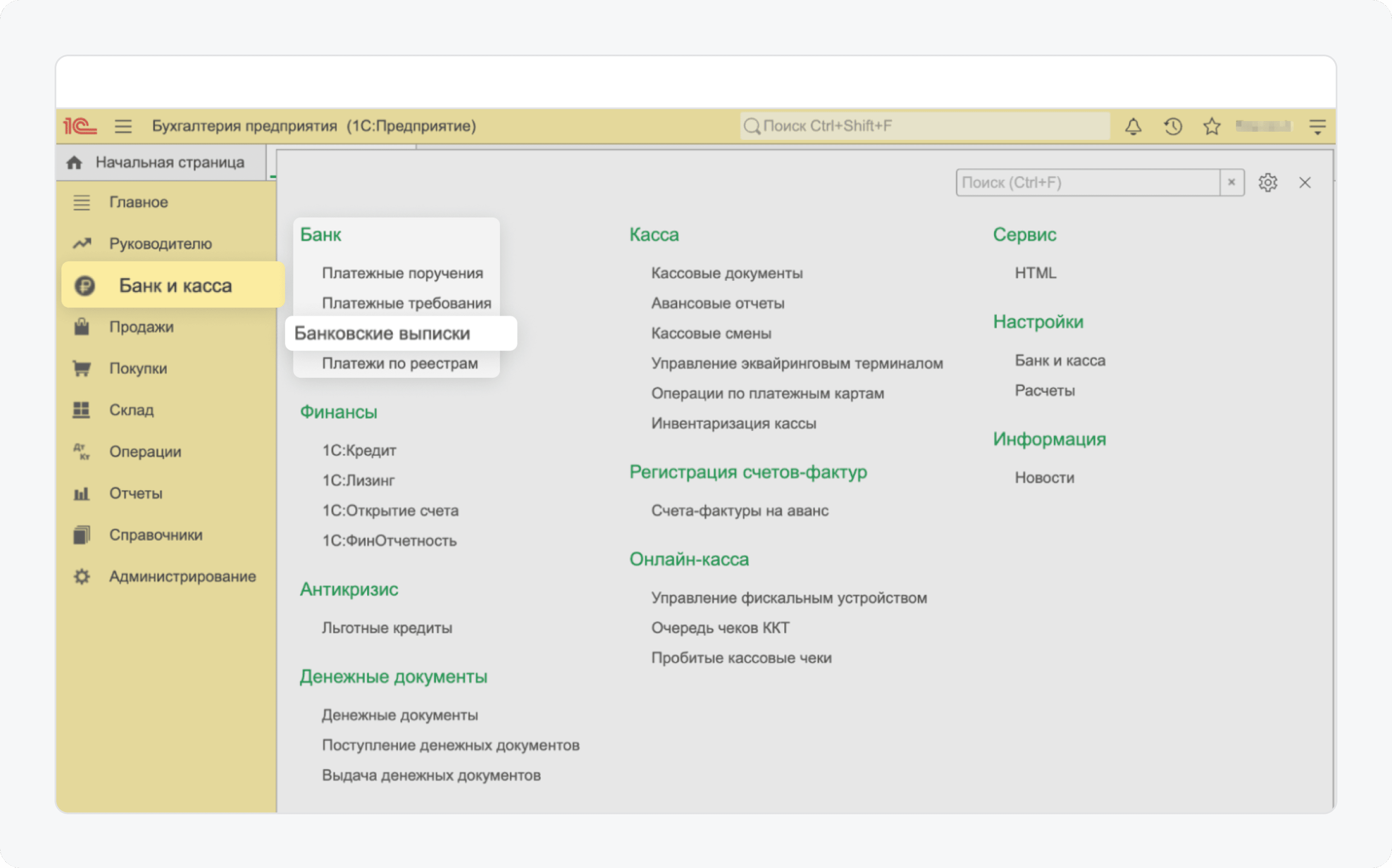1392x868 pixels.
Task: Open 1С:Открытие счета link
Action: pyautogui.click(x=390, y=510)
